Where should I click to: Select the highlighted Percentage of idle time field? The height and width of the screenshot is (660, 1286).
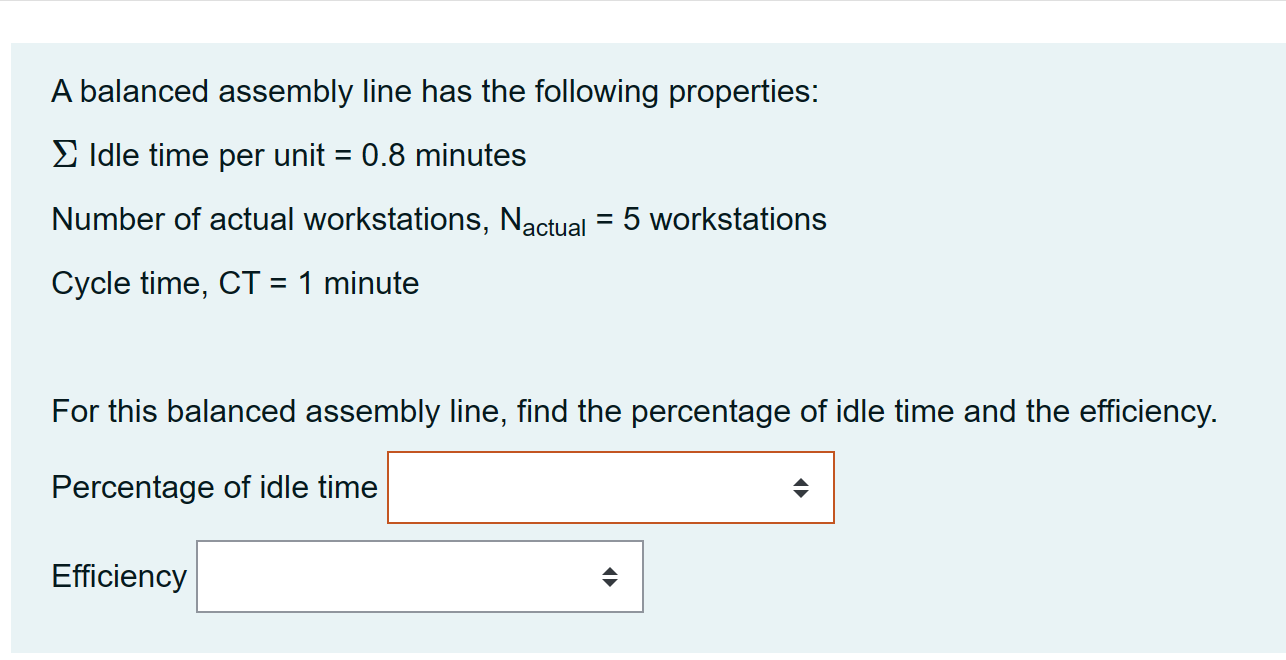(610, 487)
